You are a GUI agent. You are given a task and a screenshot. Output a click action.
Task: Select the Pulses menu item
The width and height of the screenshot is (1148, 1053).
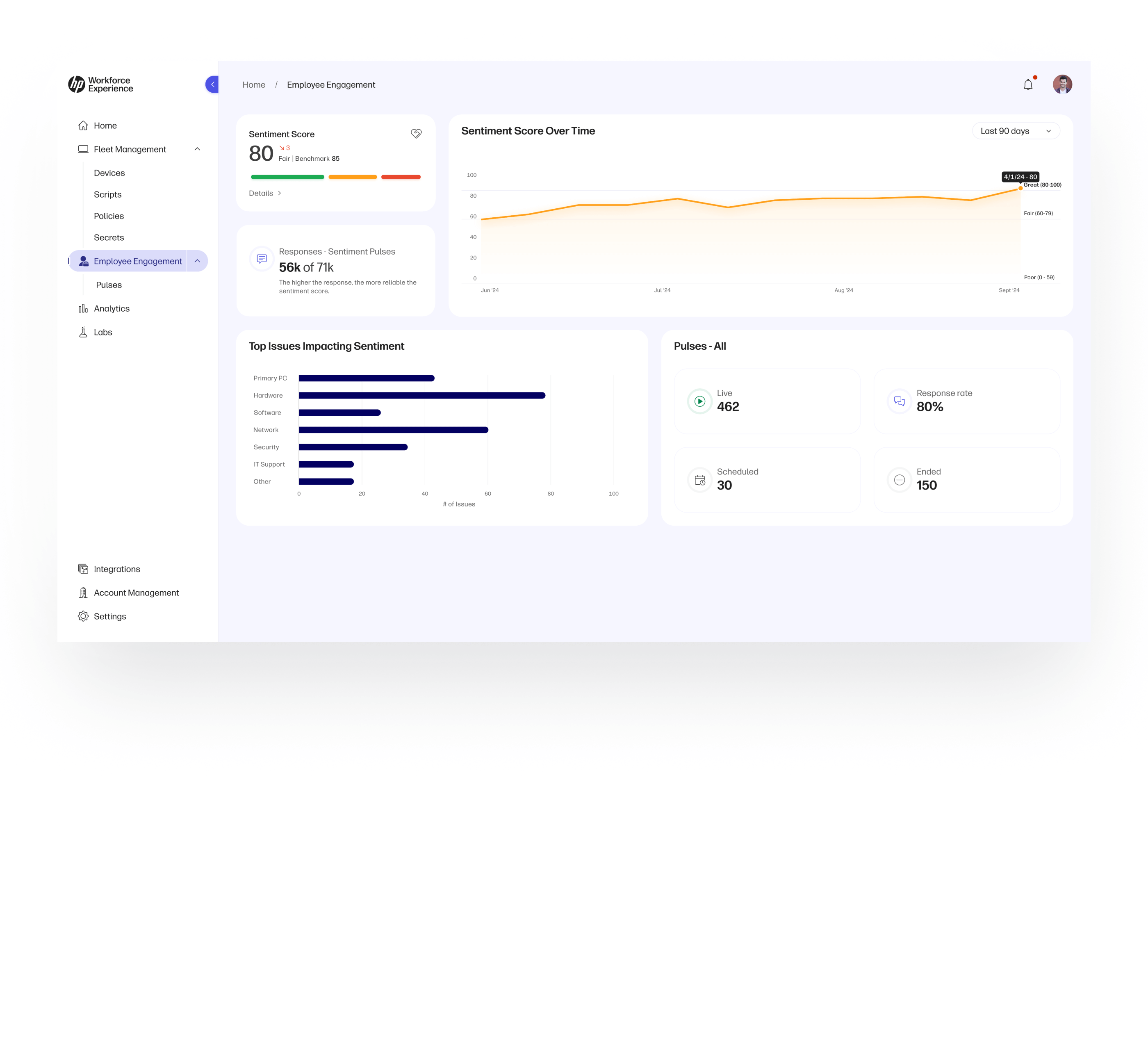coord(109,285)
